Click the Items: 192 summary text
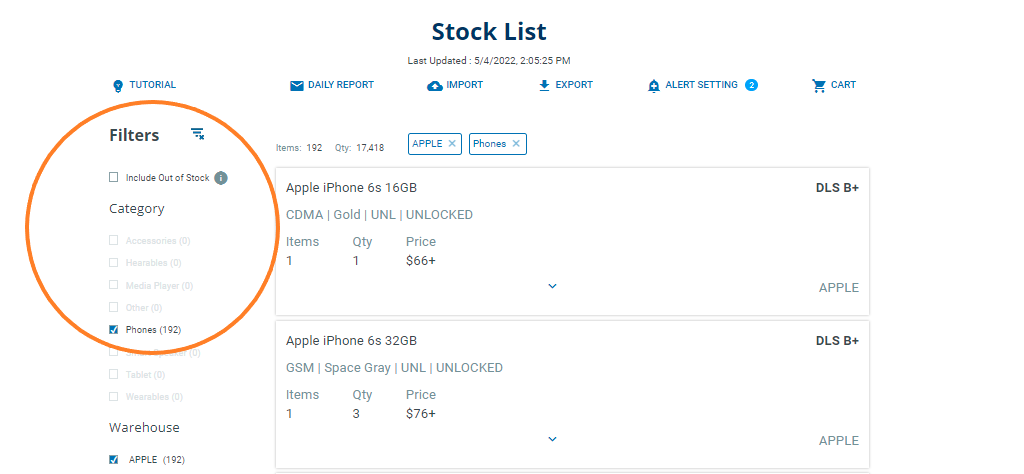The image size is (1024, 474). click(x=299, y=148)
